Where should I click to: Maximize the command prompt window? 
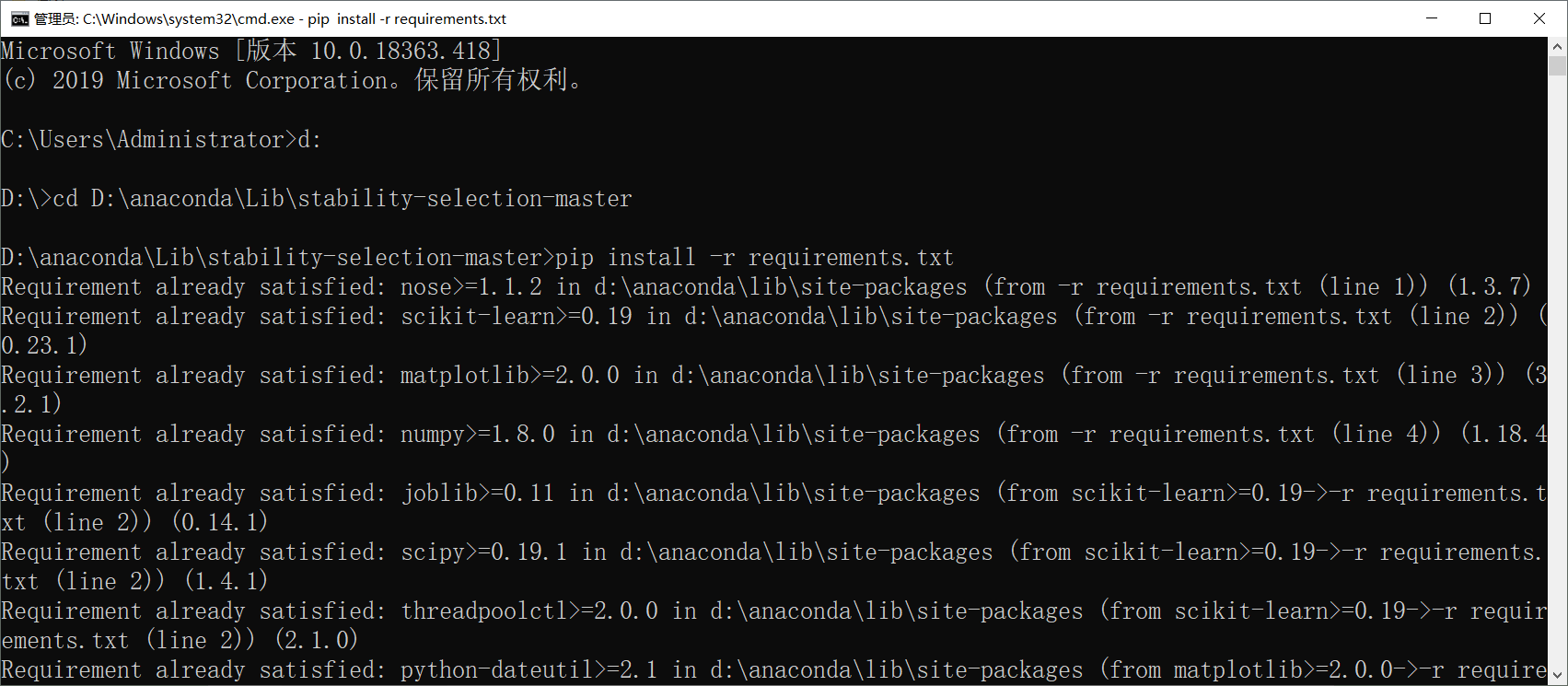pyautogui.click(x=1485, y=17)
